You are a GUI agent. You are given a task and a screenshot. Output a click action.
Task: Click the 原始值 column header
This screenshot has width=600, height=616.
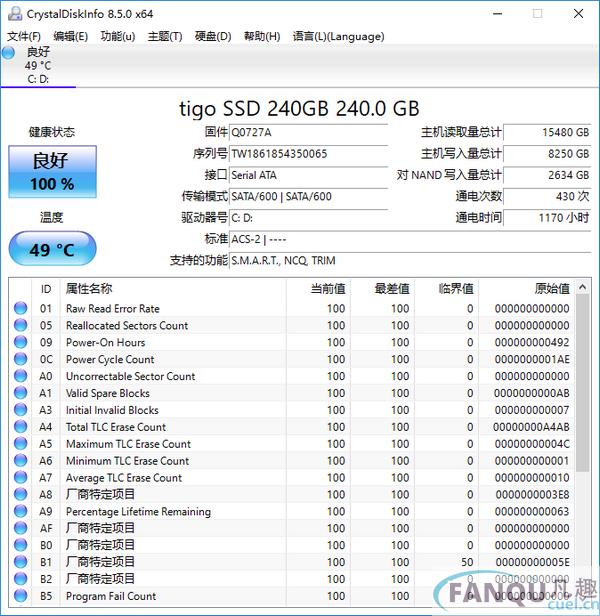point(526,289)
